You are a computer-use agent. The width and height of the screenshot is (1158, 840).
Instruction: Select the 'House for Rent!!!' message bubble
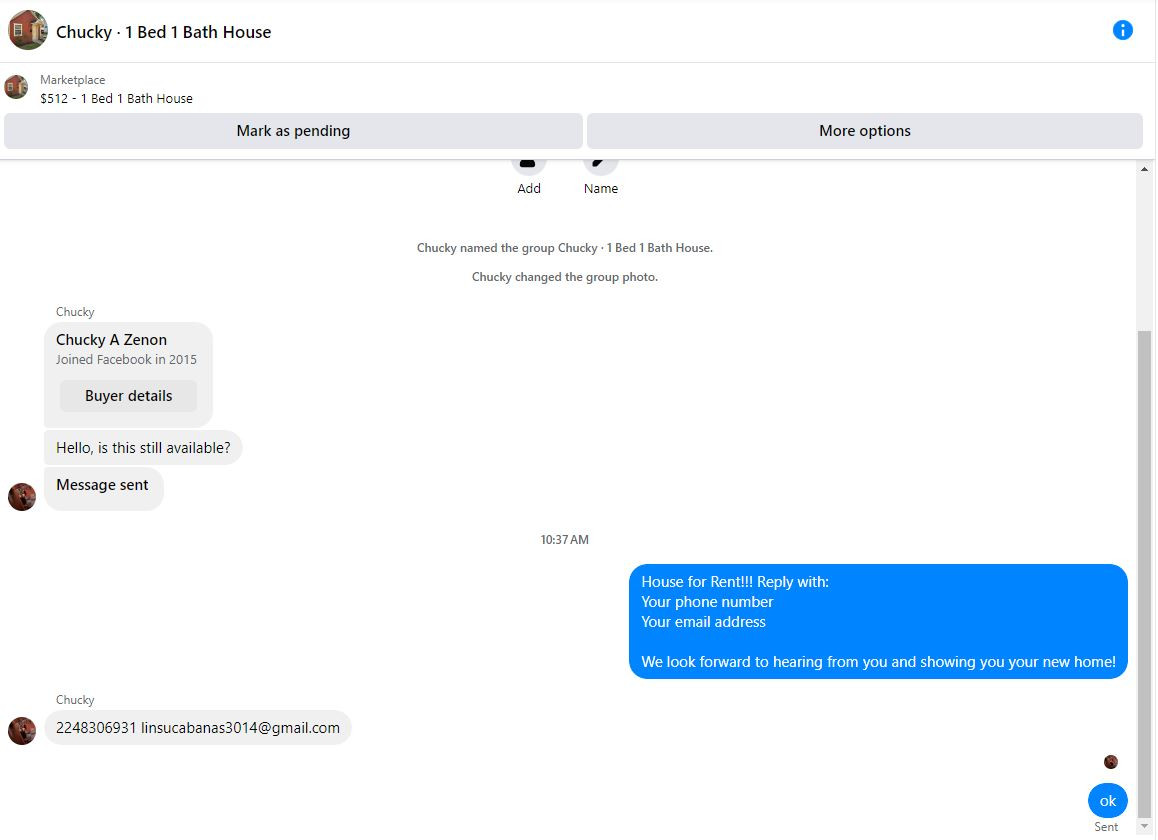[878, 621]
